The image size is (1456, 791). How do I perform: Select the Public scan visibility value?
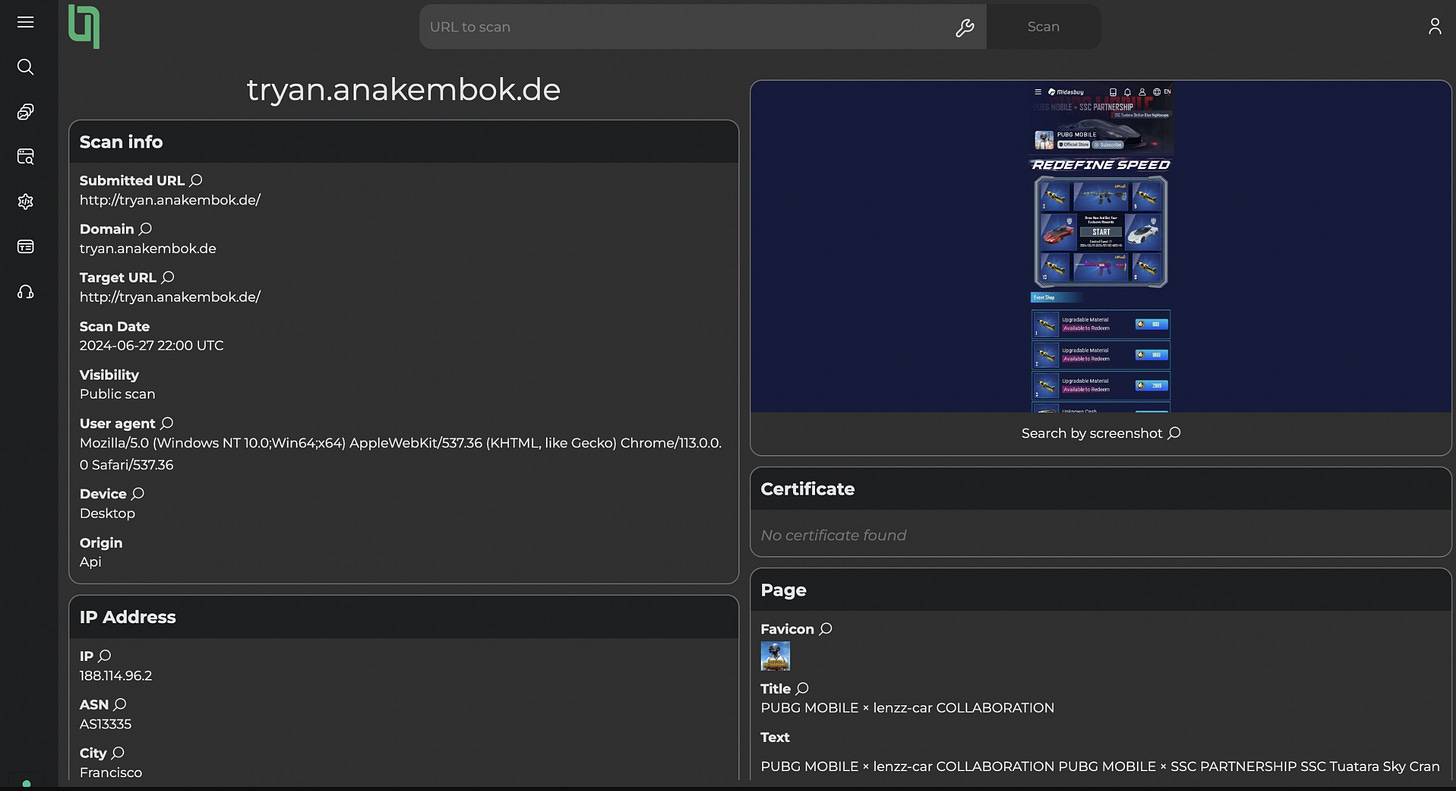[x=117, y=394]
